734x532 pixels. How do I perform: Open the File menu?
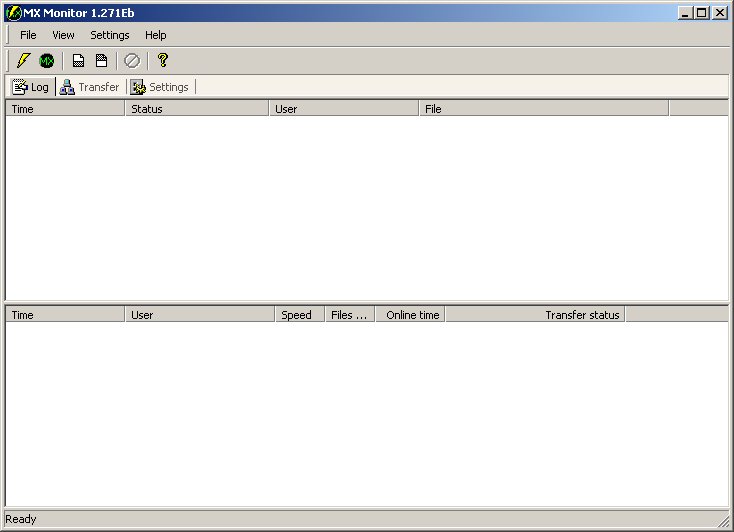tap(28, 35)
